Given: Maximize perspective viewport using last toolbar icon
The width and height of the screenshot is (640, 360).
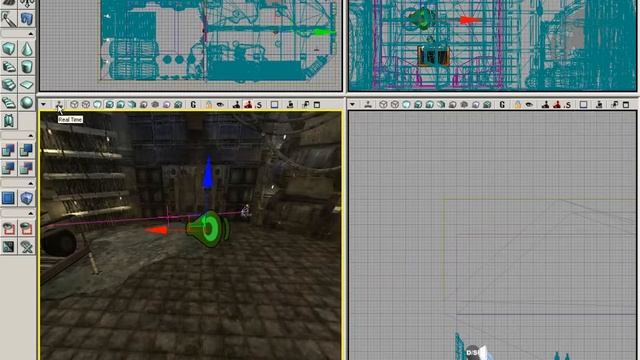Looking at the screenshot, I should point(317,105).
